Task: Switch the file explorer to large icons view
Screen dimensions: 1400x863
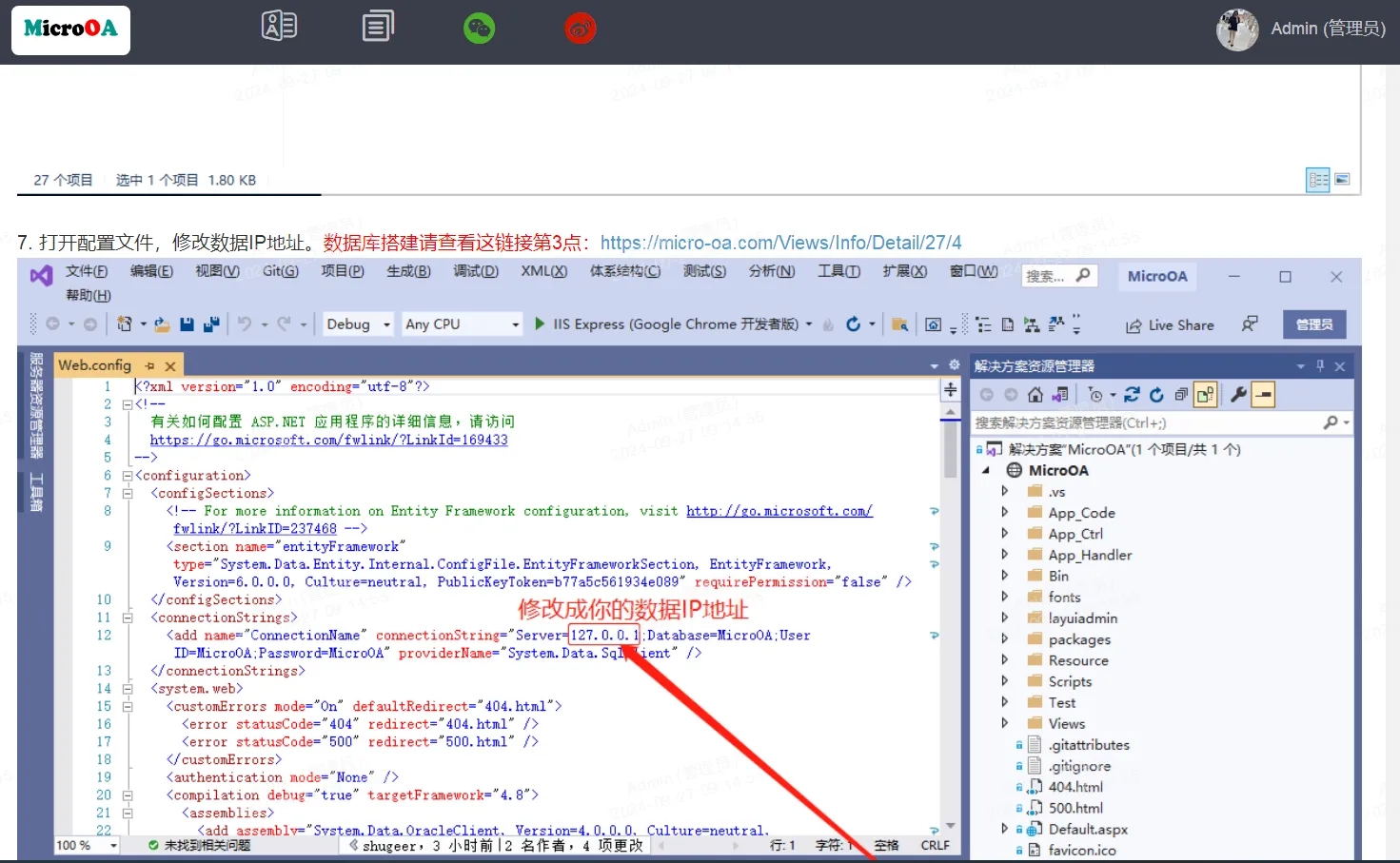Action: coord(1342,179)
